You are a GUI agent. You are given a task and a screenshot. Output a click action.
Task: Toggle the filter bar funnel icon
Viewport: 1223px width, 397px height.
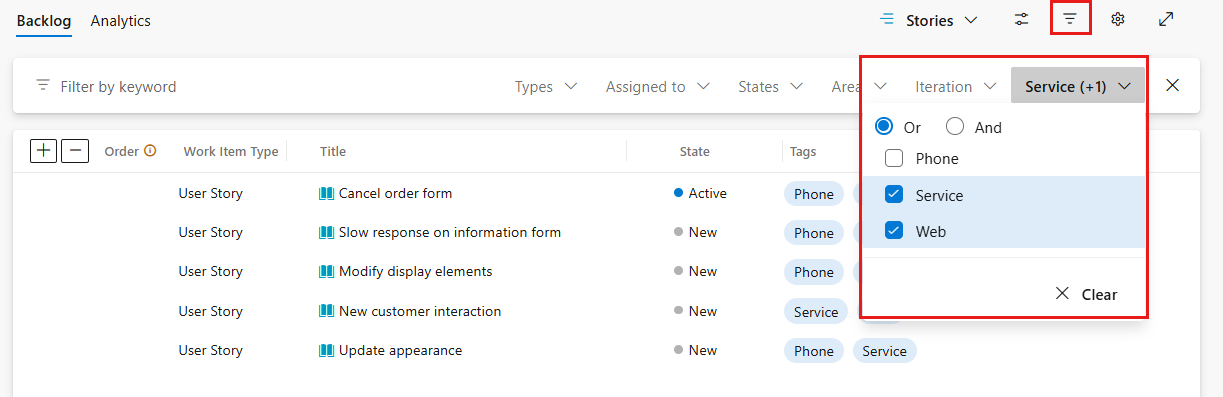click(1070, 20)
